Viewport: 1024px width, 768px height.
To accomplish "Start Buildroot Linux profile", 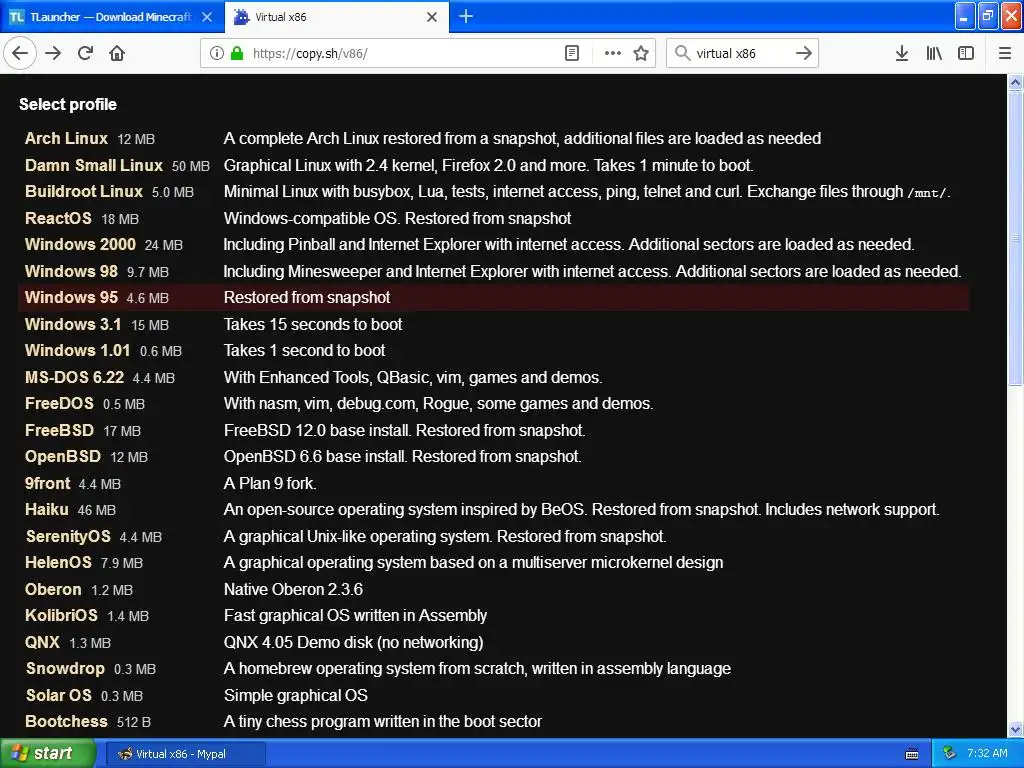I will pyautogui.click(x=84, y=191).
